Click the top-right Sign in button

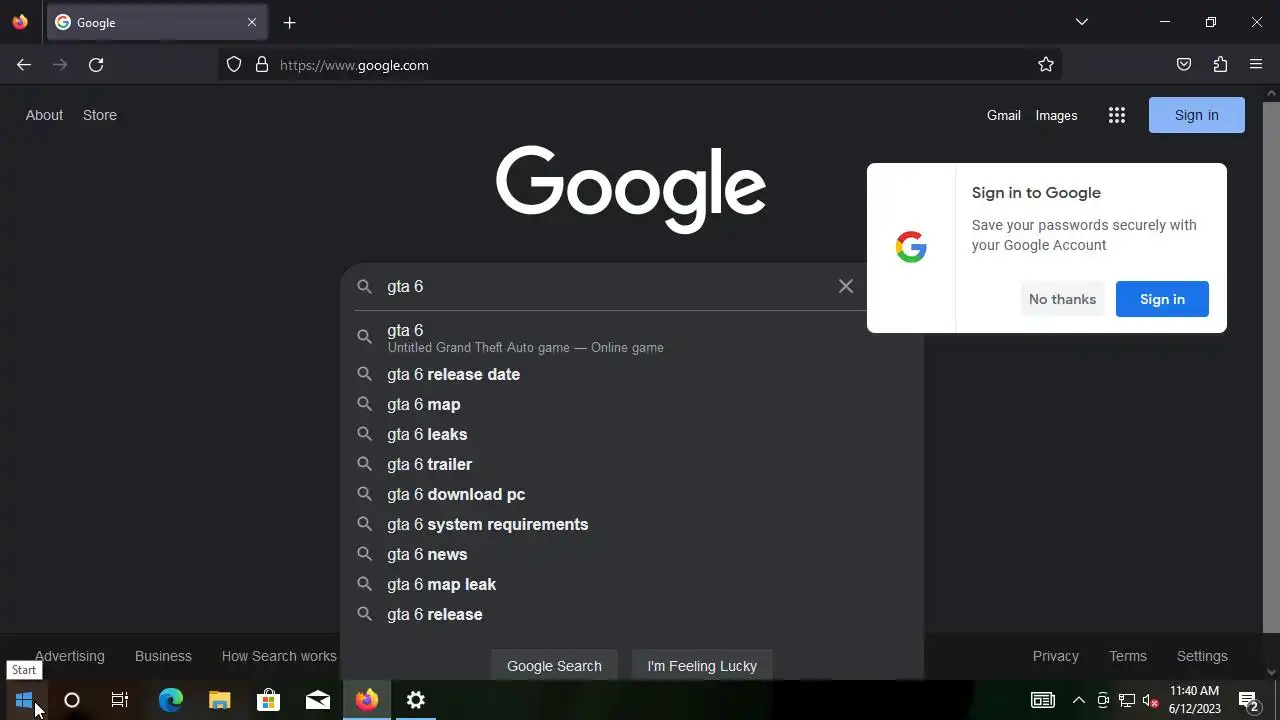coord(1197,115)
